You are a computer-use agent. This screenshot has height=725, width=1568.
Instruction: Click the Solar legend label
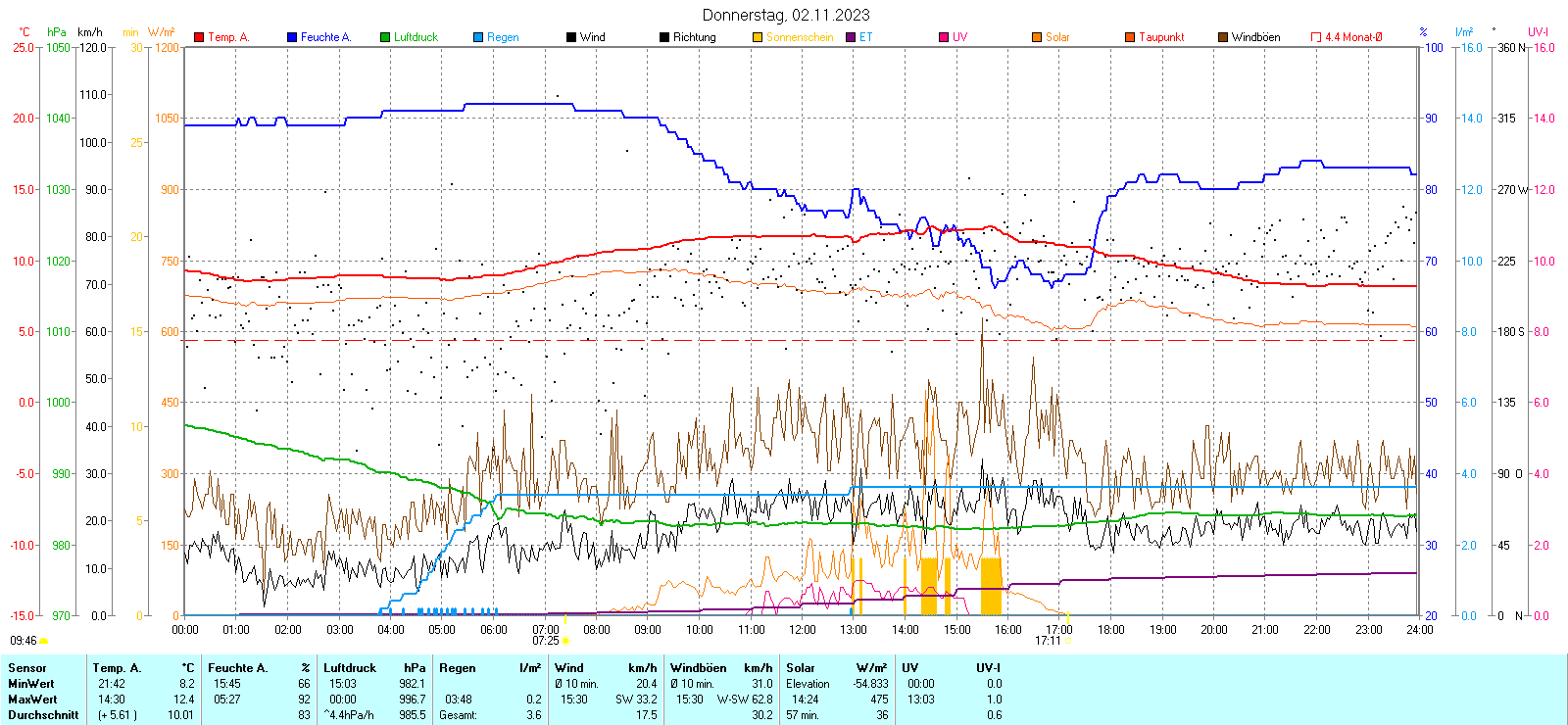tap(1057, 37)
